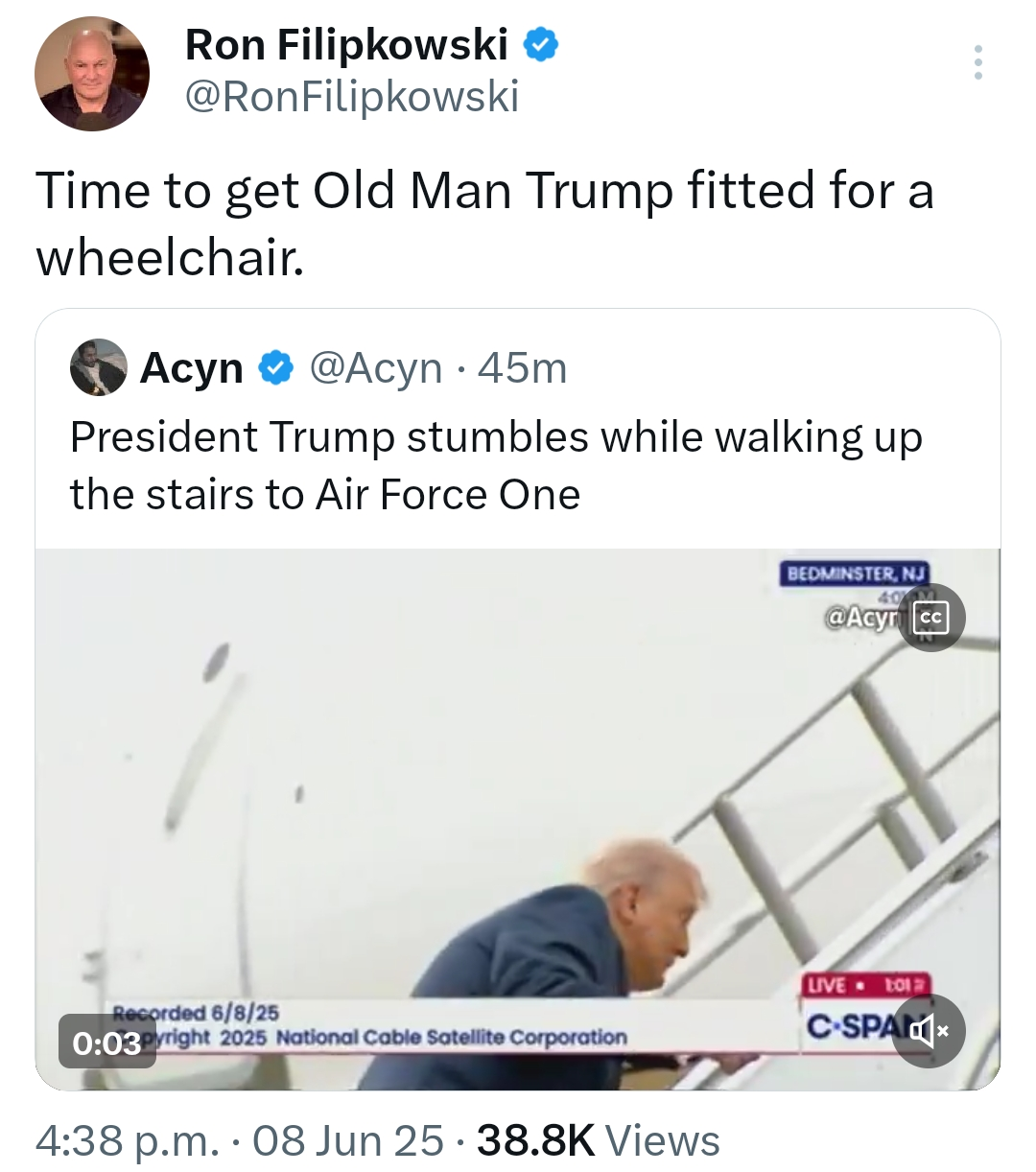Viewport: 1036px width, 1172px height.
Task: Click the main tweet text about wheelchair
Action: pos(484,223)
